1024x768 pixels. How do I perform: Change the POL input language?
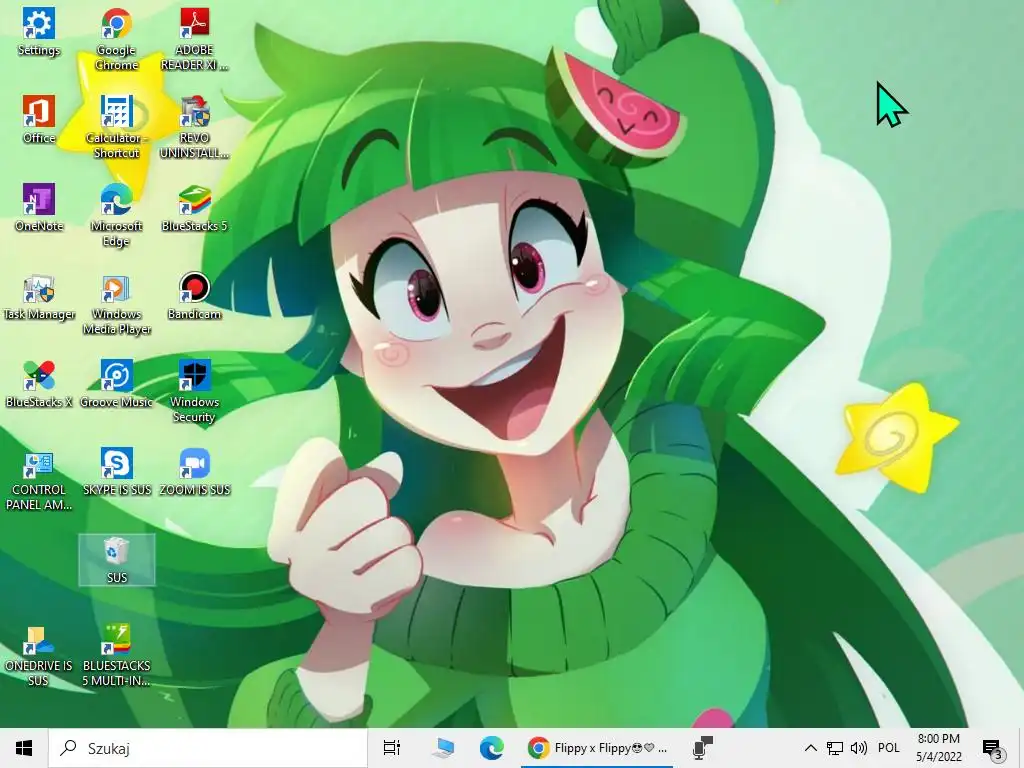pyautogui.click(x=889, y=748)
